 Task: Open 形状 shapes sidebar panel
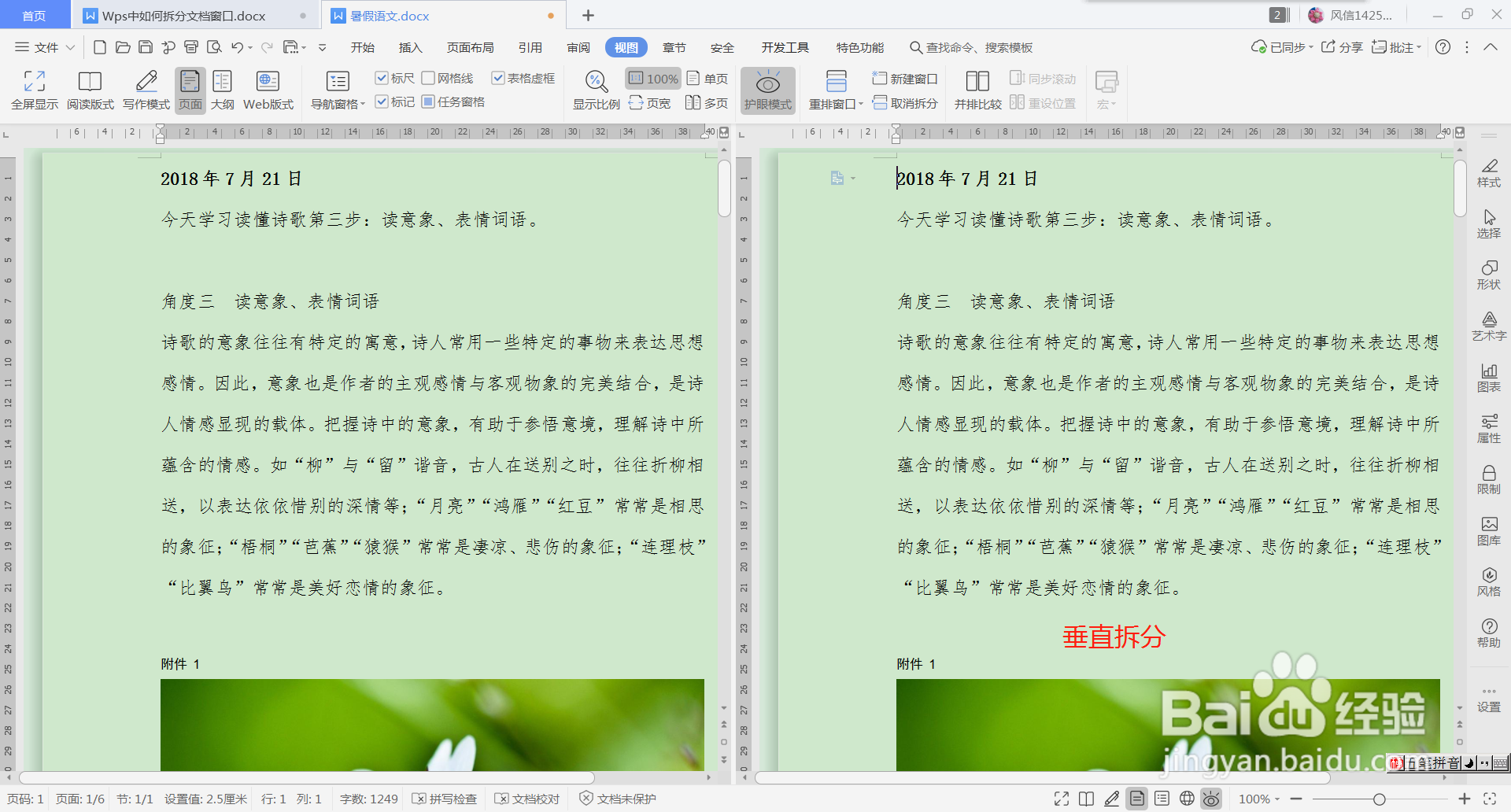tap(1489, 275)
